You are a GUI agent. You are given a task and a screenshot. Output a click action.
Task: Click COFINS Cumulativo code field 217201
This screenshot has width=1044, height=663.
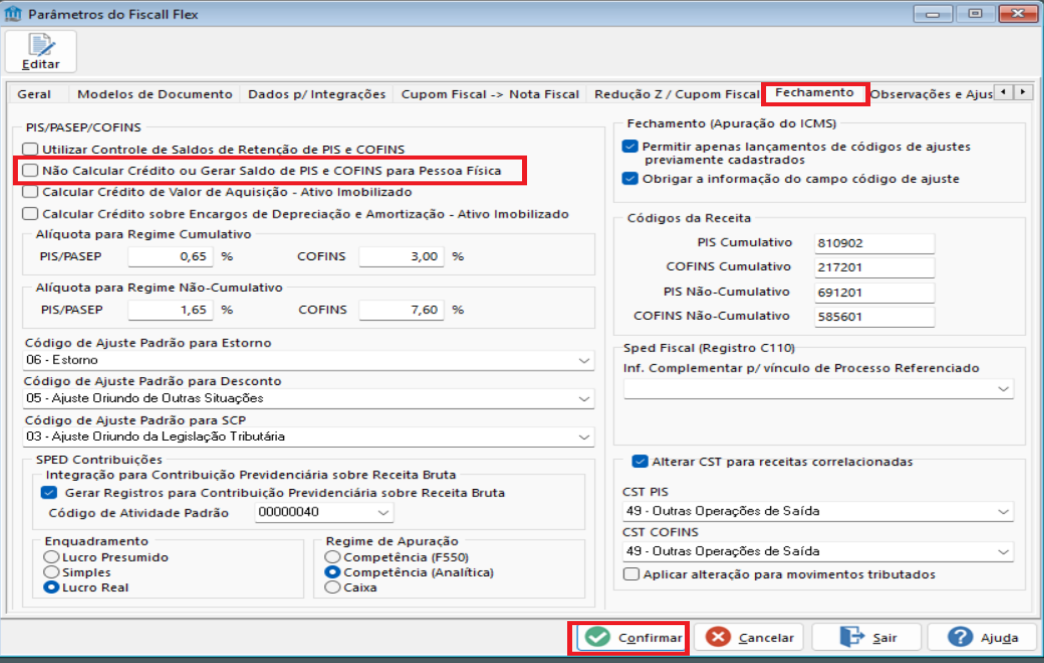[874, 267]
